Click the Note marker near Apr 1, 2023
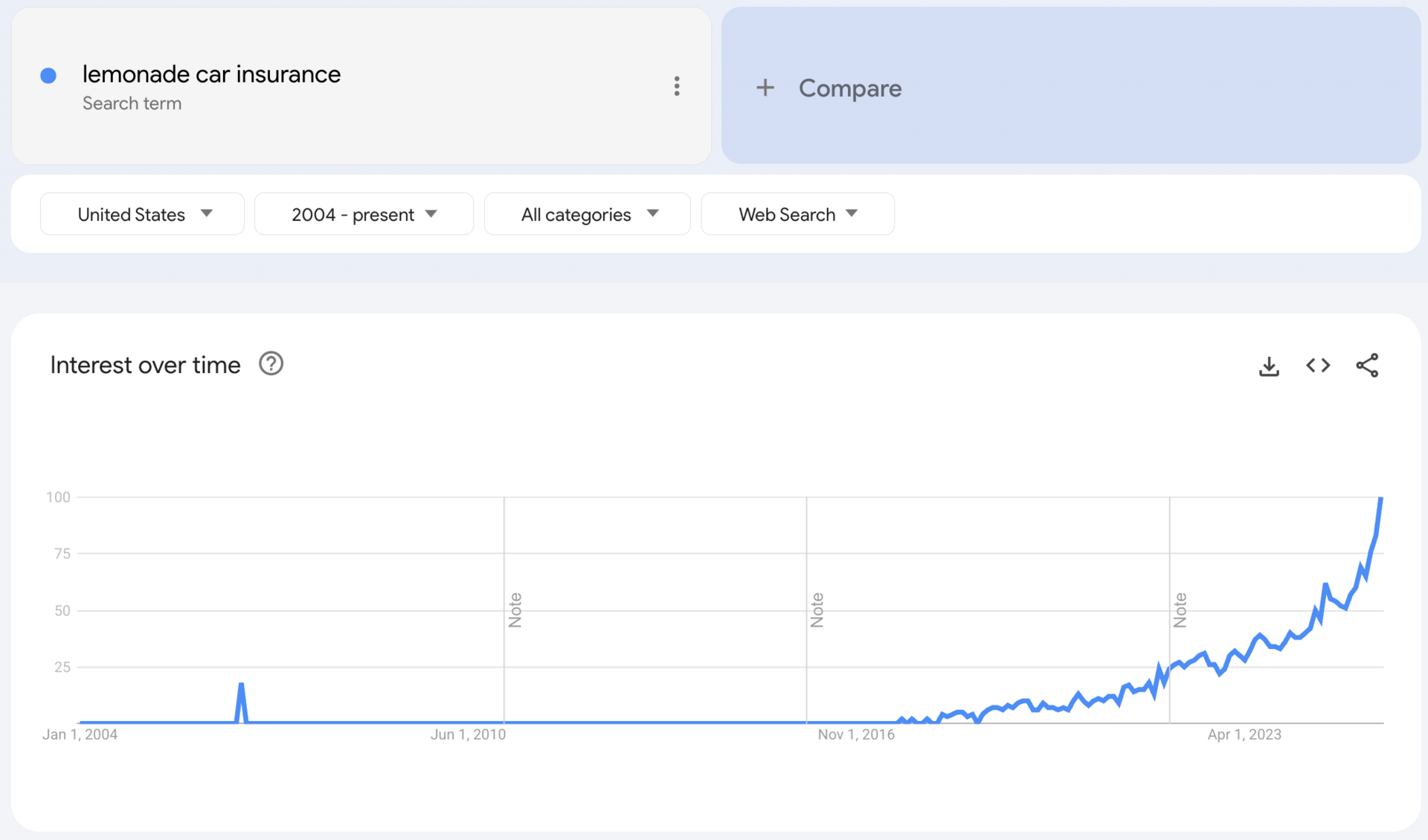Image resolution: width=1428 pixels, height=840 pixels. (1180, 610)
